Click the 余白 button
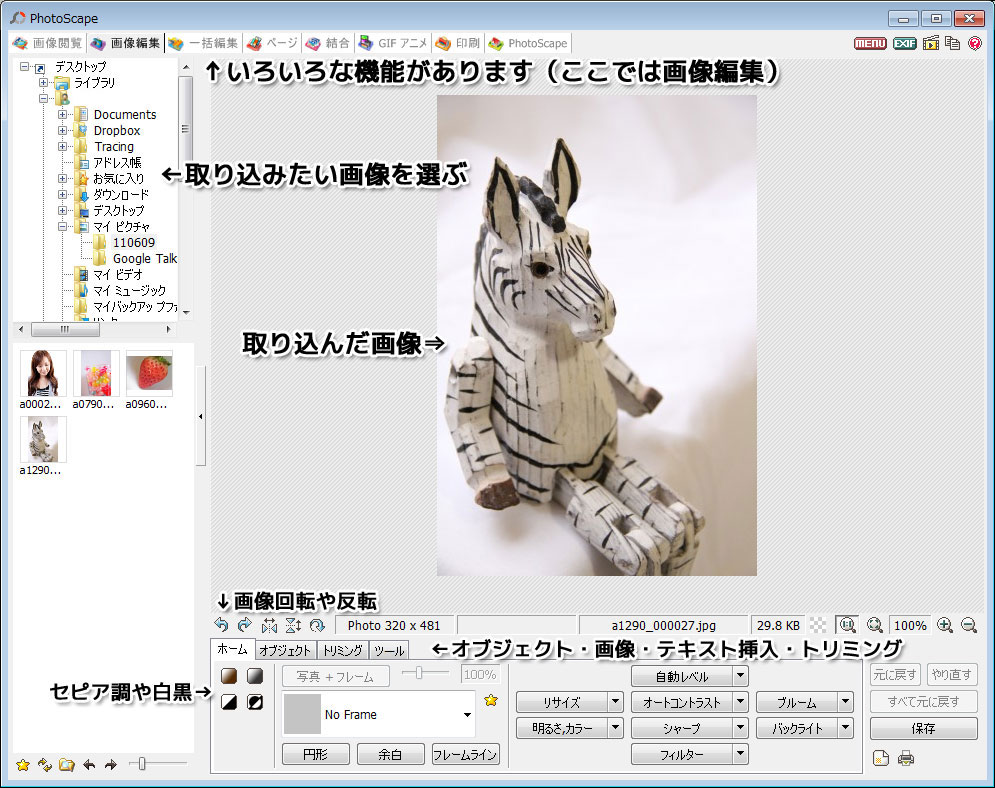Viewport: 995px width, 788px height. (x=390, y=754)
